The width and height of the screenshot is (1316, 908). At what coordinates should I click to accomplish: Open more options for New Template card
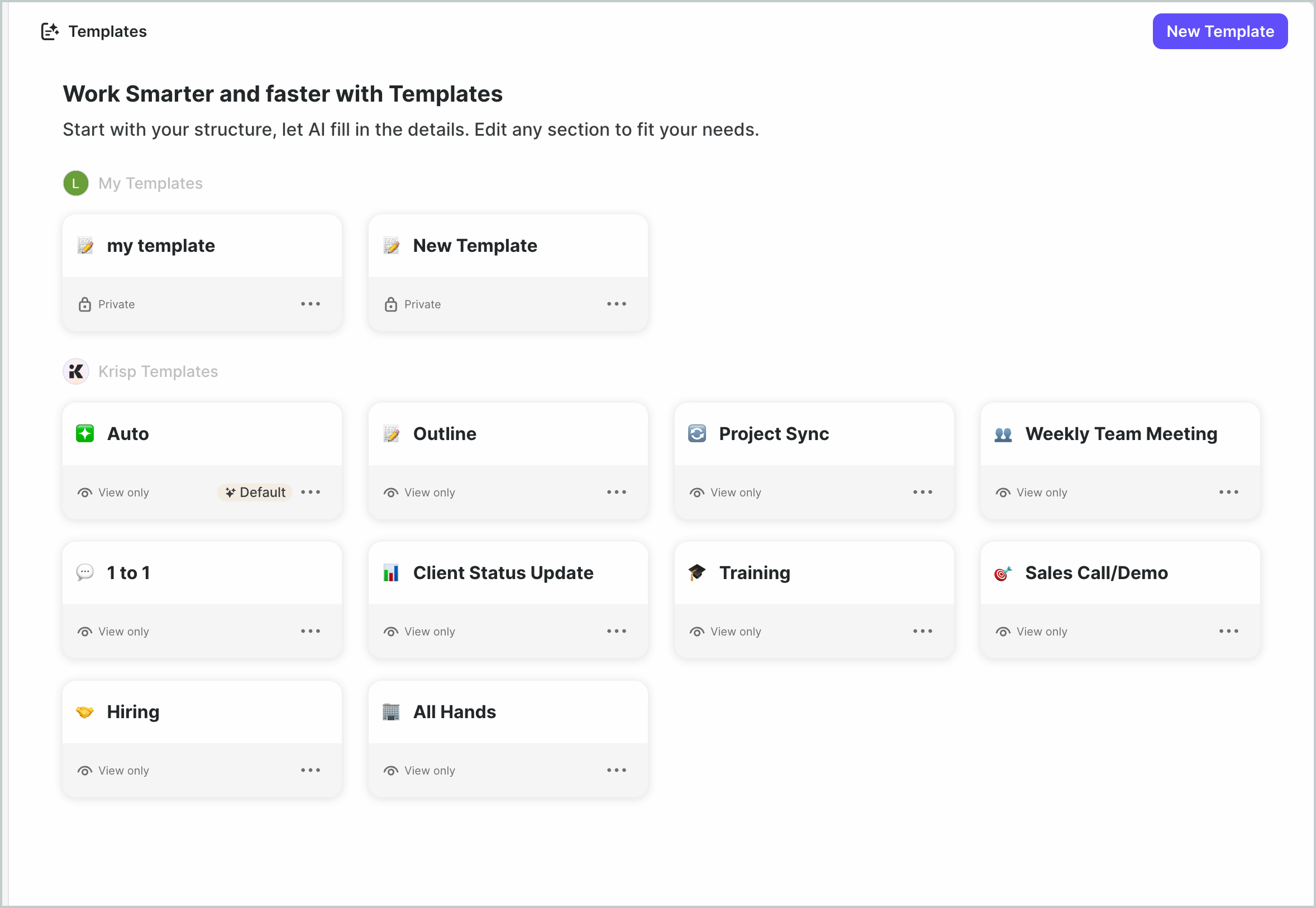616,304
